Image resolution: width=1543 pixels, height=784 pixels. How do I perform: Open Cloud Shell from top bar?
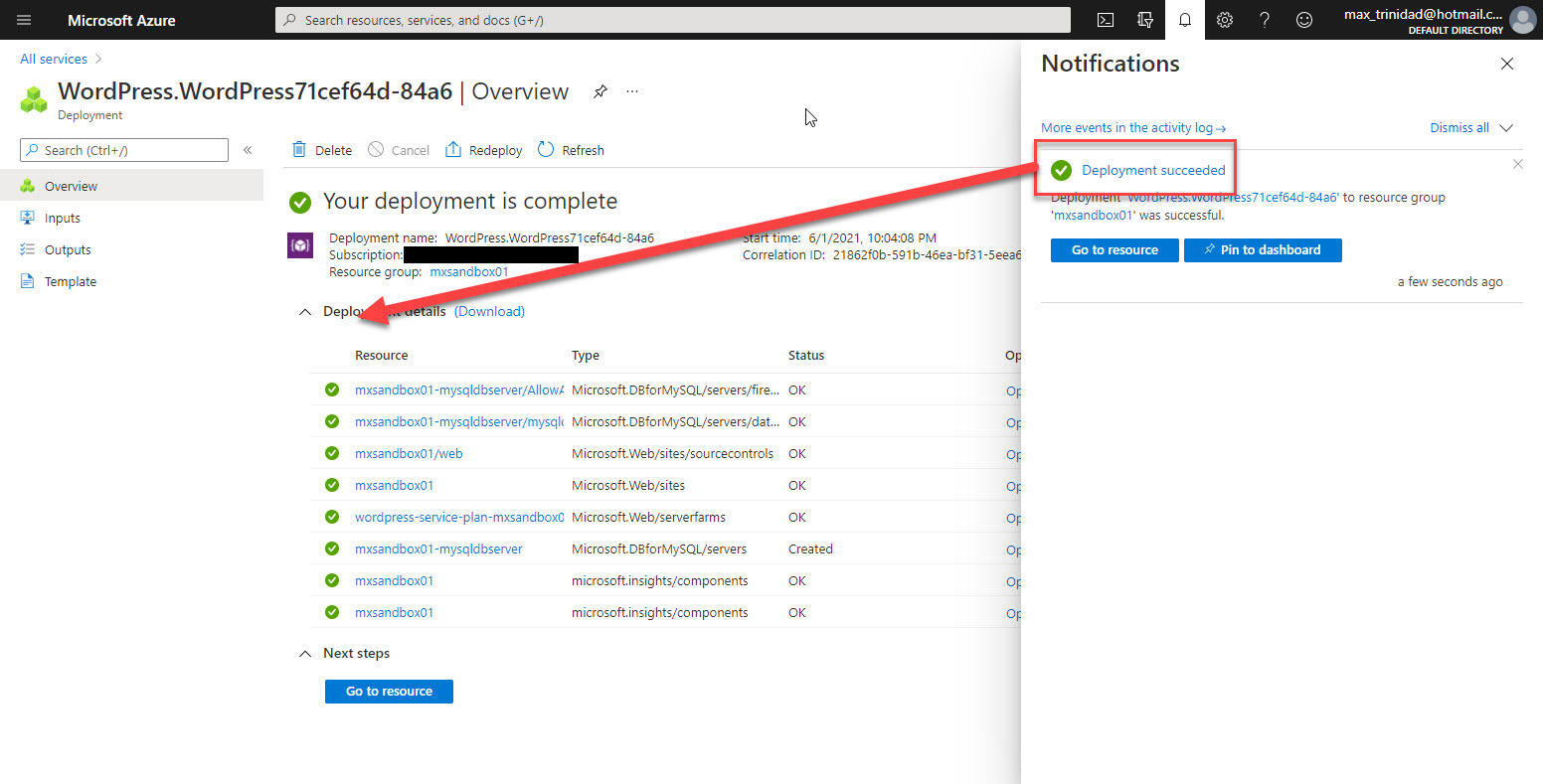(x=1105, y=20)
